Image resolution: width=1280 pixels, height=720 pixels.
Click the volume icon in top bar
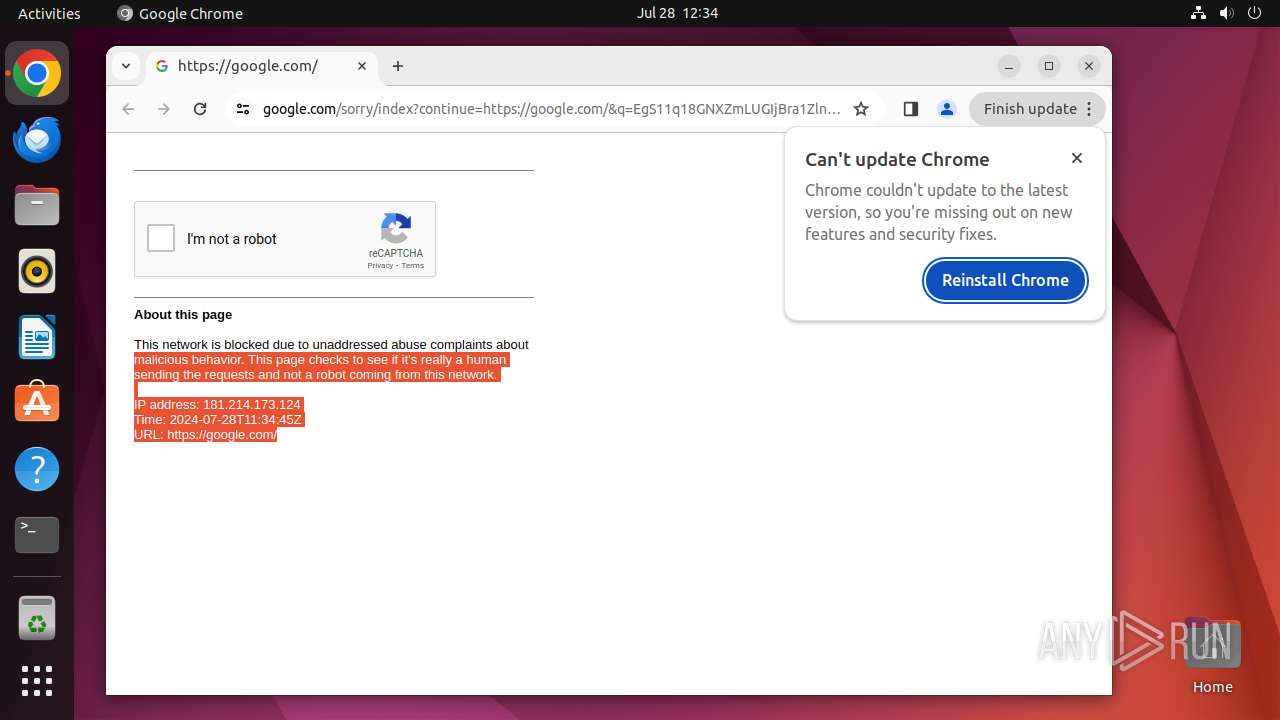coord(1227,13)
